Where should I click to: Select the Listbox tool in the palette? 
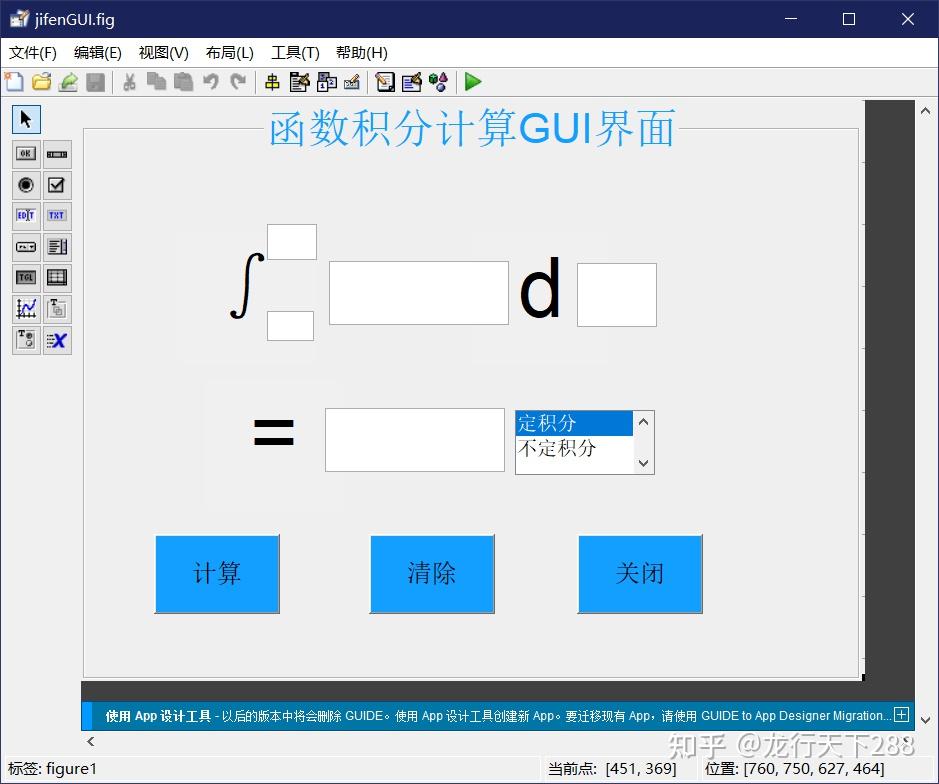57,246
